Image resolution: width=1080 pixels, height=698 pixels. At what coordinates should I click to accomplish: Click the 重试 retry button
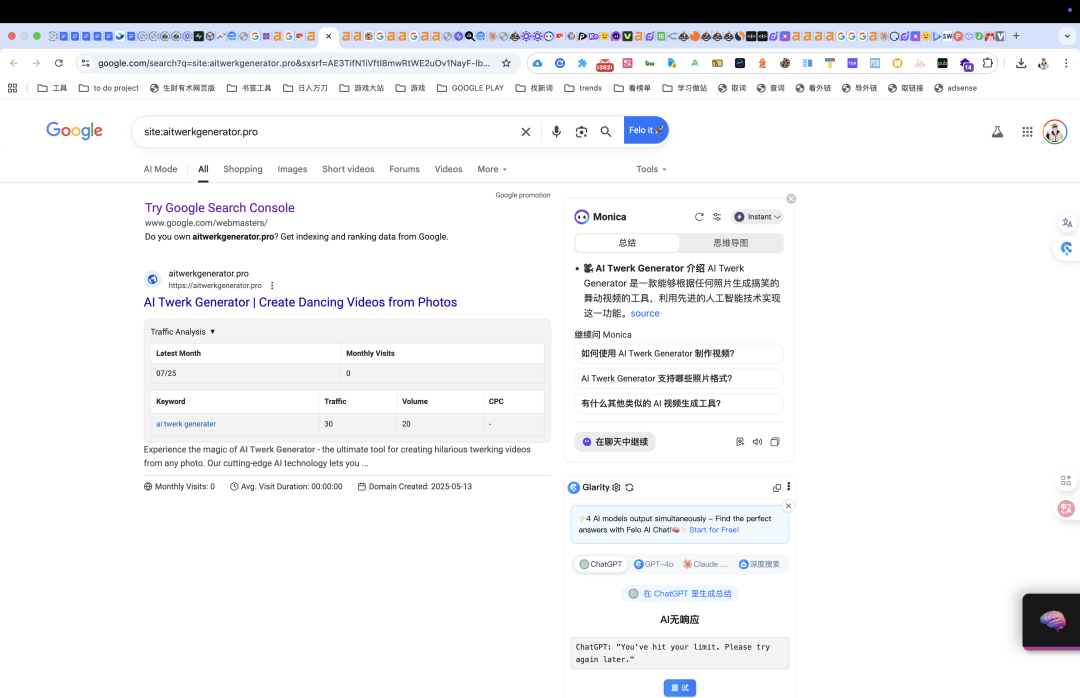click(680, 688)
